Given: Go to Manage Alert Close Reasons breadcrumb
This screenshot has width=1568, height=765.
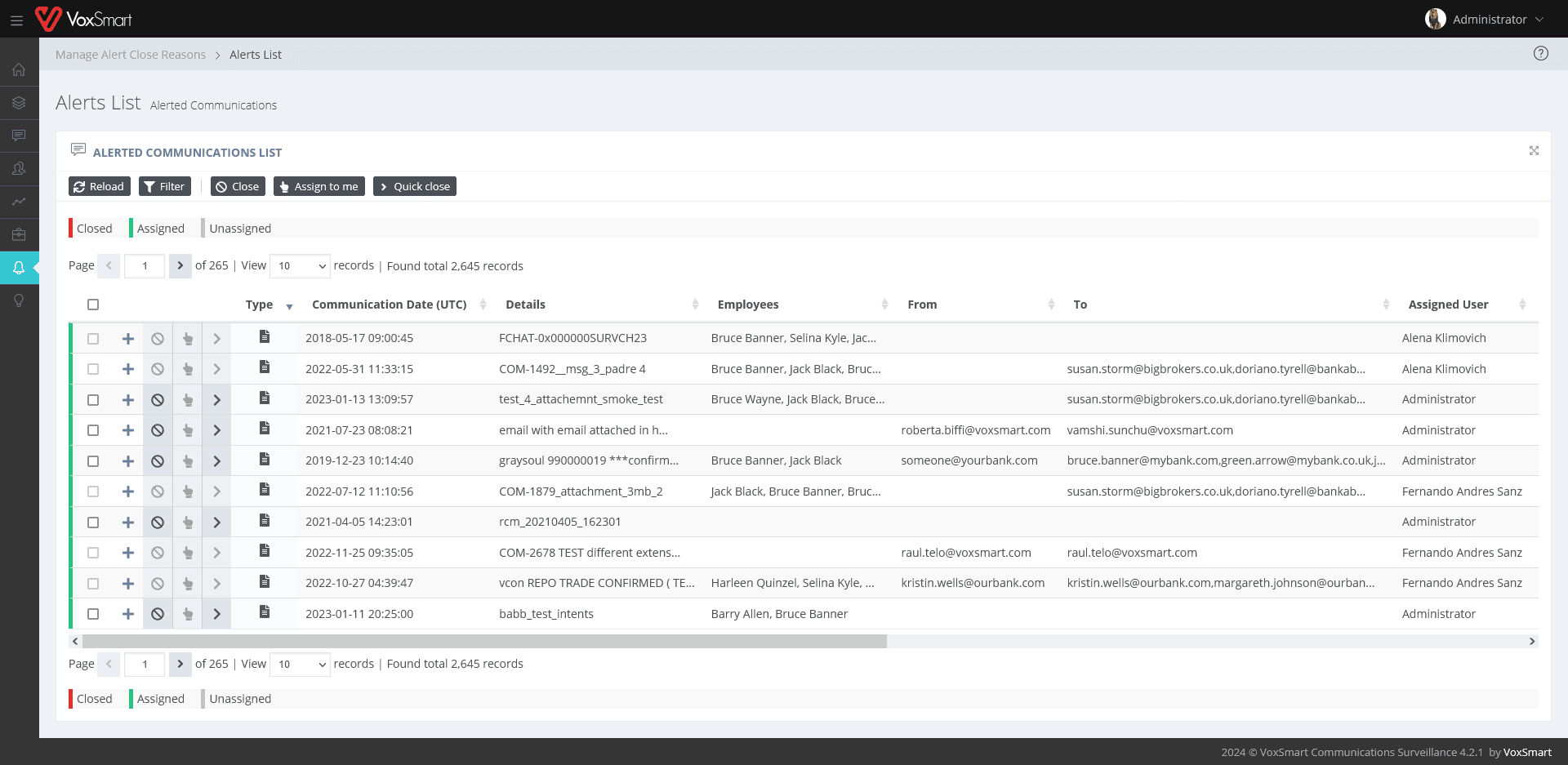Looking at the screenshot, I should (131, 55).
